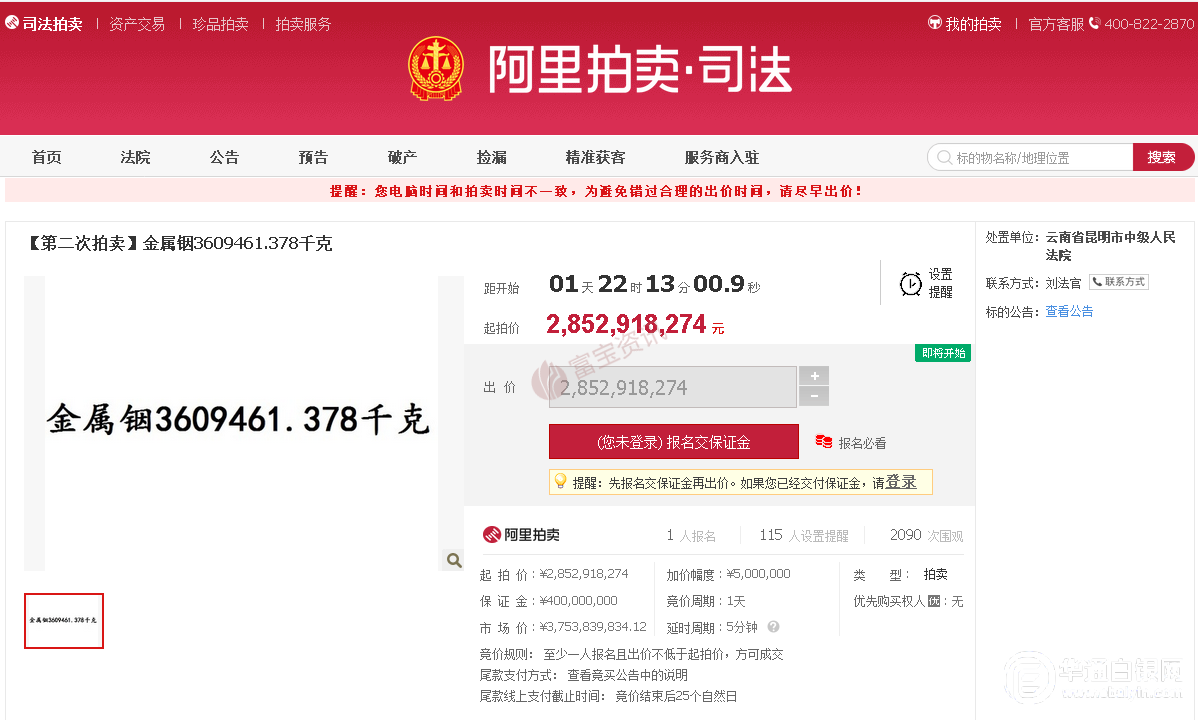The image size is (1198, 720).
Task: Click the 加价幅度 ¥5,000,000 value
Action: [758, 574]
